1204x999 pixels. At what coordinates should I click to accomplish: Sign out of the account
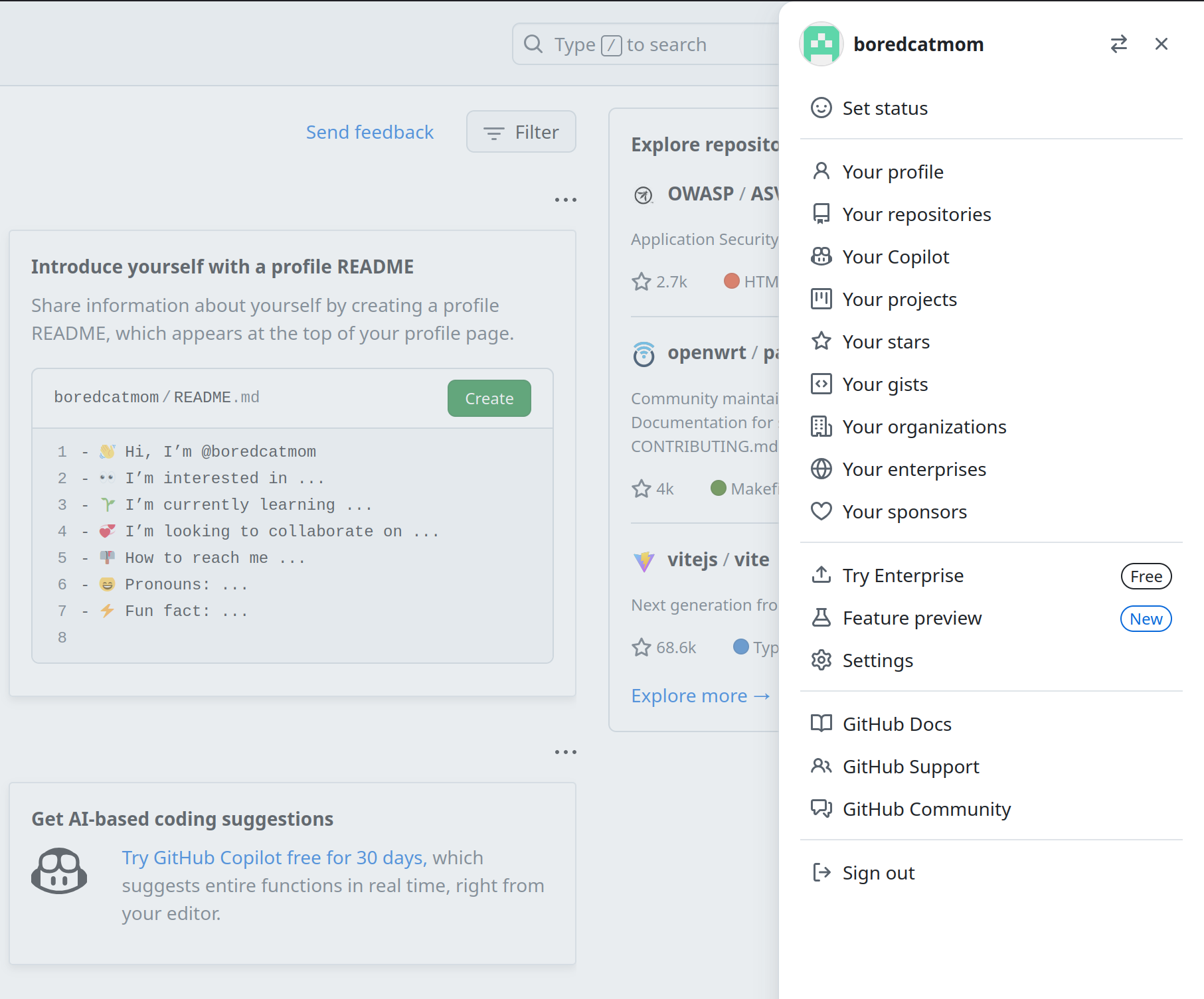[x=991, y=872]
